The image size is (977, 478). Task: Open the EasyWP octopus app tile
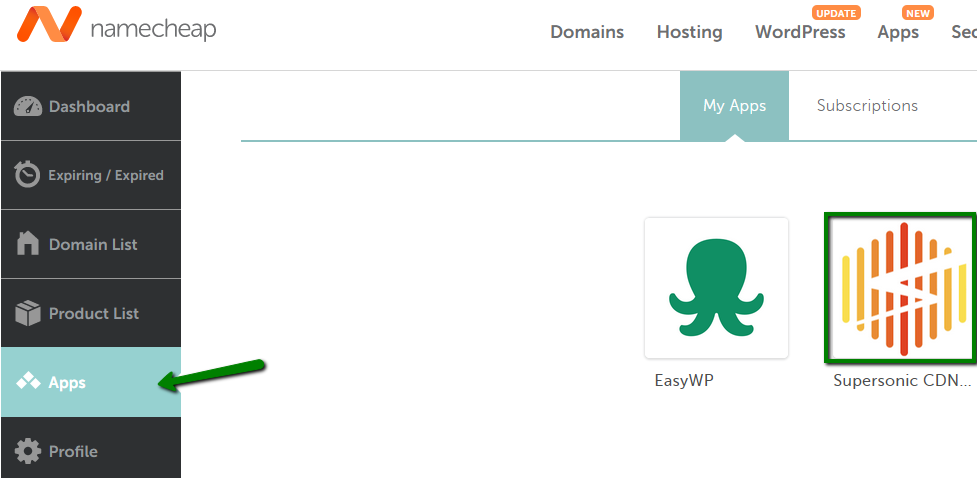pyautogui.click(x=717, y=288)
